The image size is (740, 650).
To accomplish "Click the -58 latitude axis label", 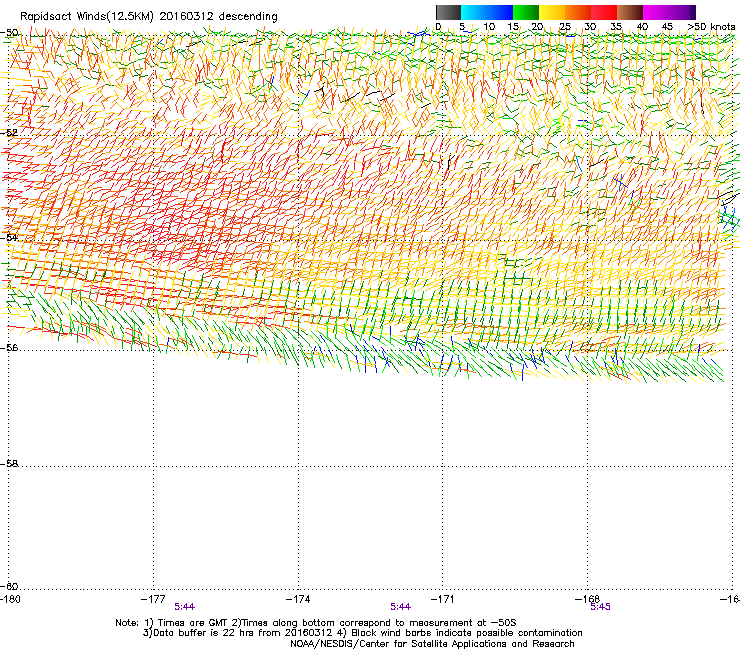I will point(9,464).
